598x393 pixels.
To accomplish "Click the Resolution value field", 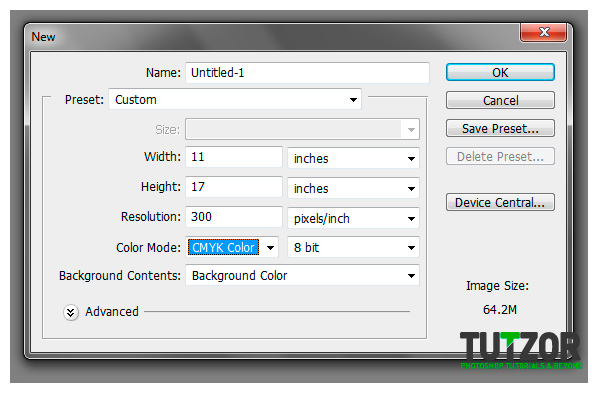I will [234, 217].
